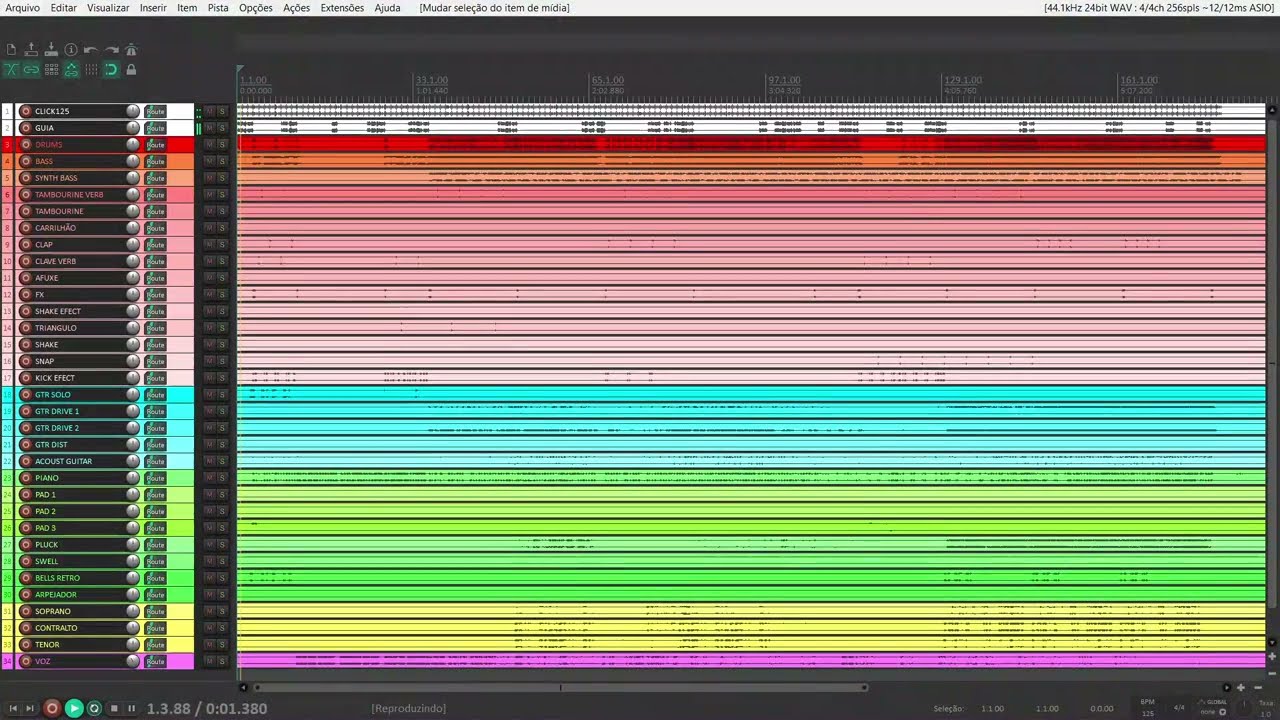The height and width of the screenshot is (720, 1280).
Task: Toggle the locking padlock icon
Action: click(x=131, y=70)
